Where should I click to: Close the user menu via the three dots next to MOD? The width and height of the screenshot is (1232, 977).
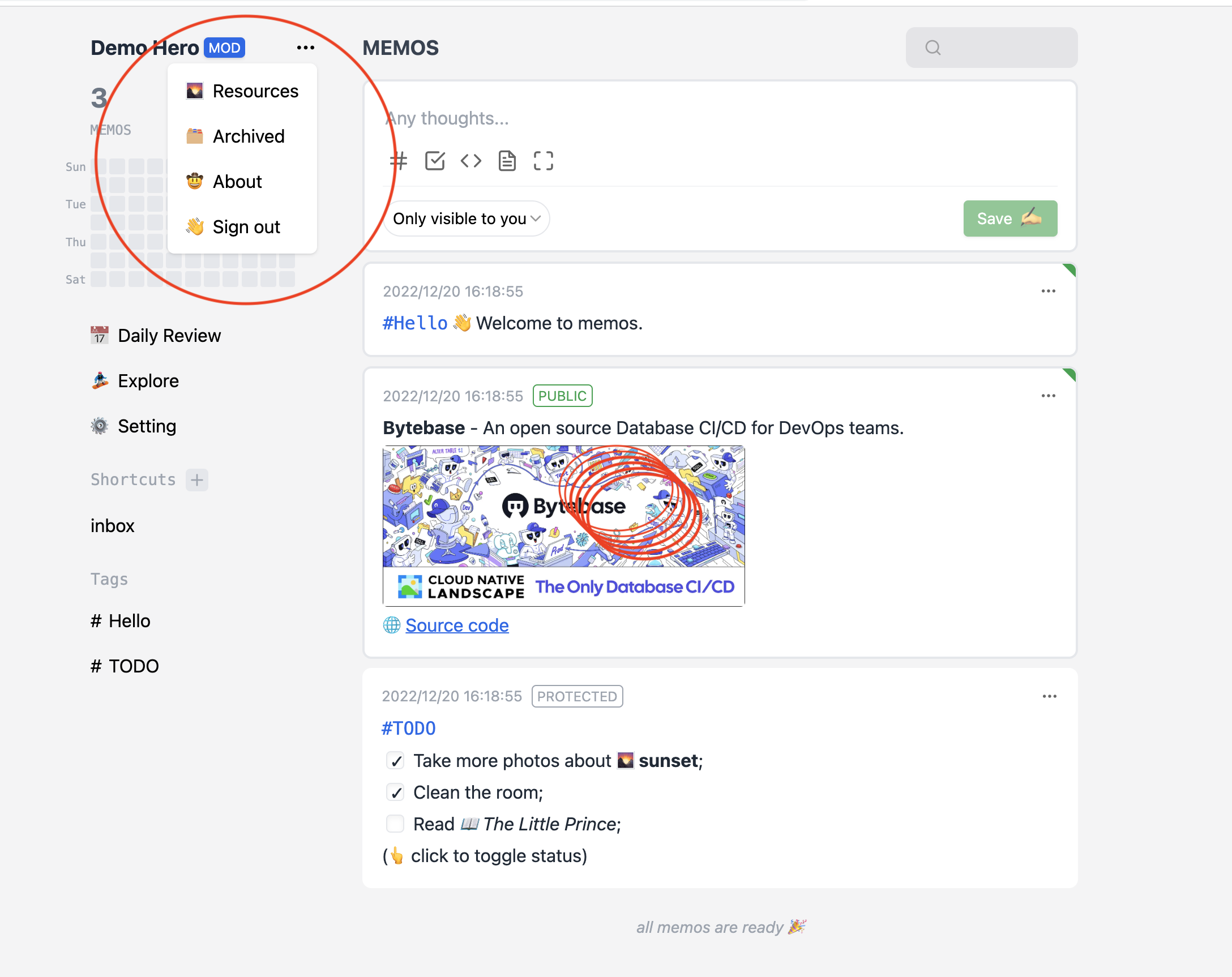pos(306,48)
